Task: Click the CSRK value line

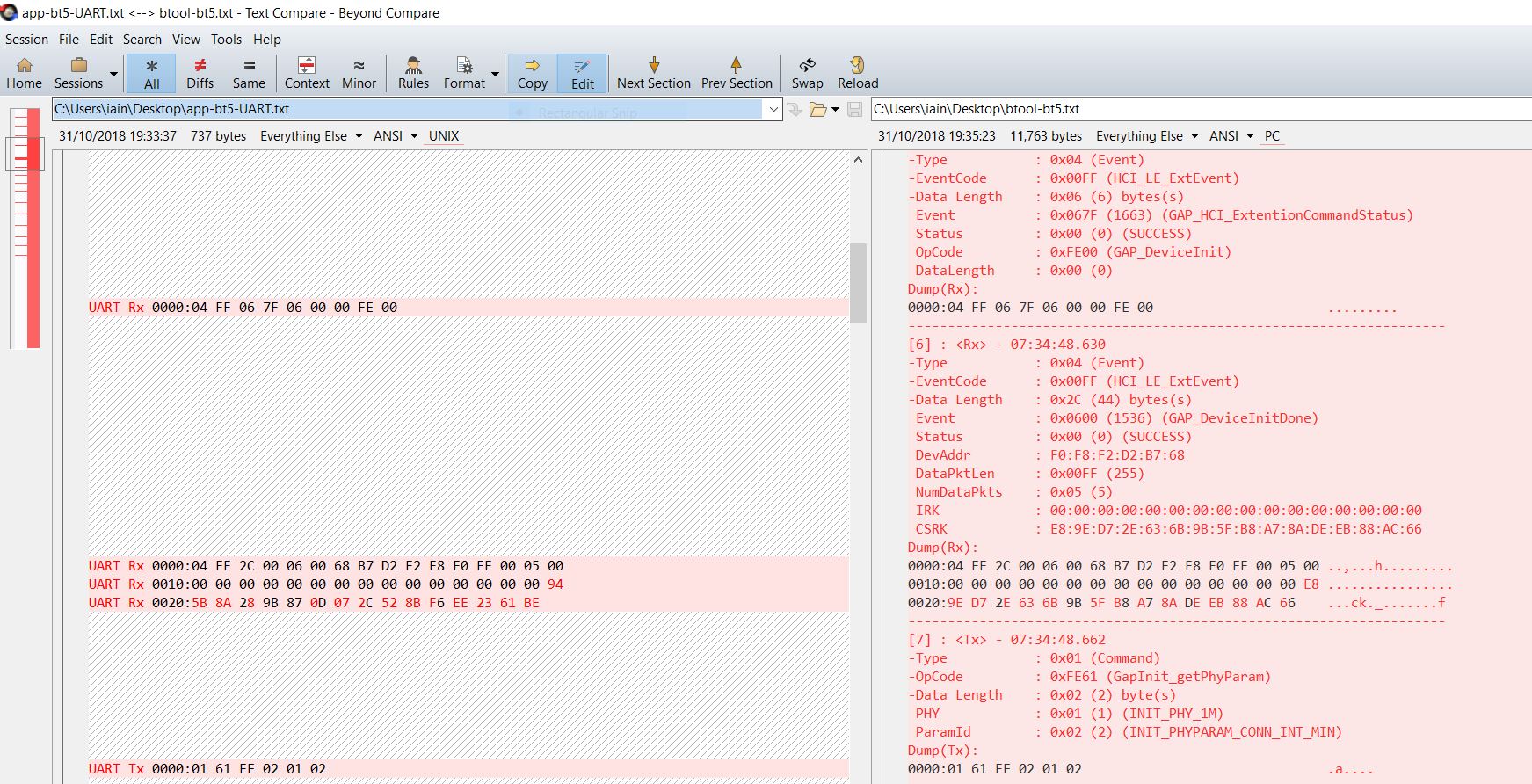Action: 1168,529
